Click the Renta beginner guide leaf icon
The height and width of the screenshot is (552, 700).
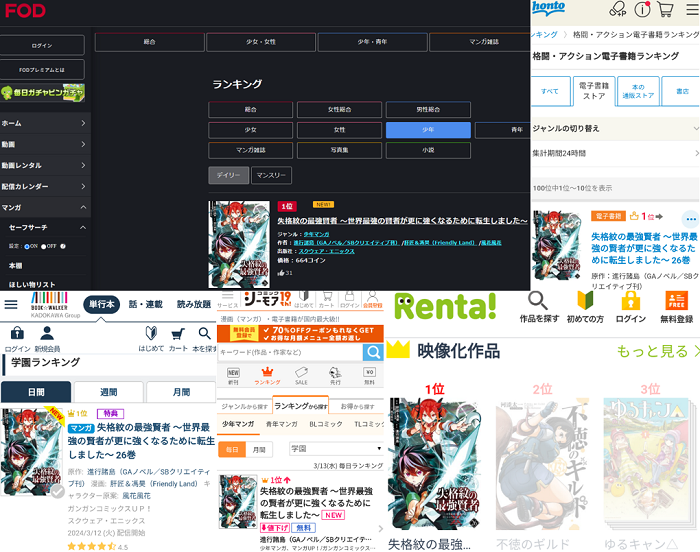coord(585,301)
